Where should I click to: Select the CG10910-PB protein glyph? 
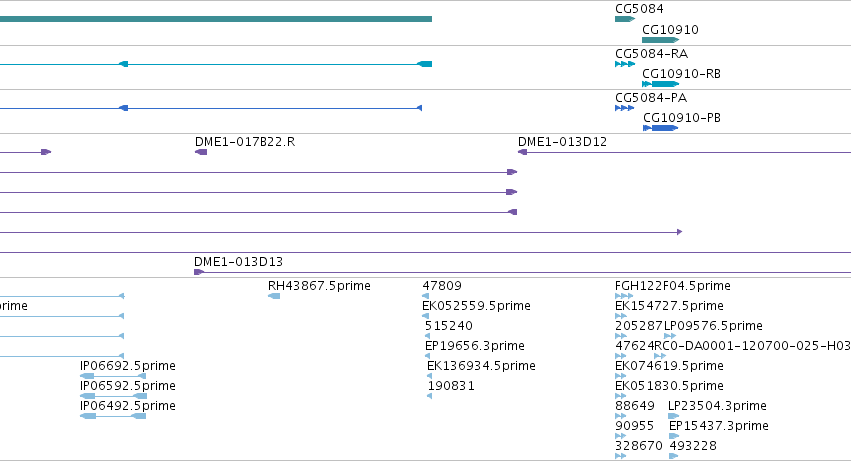coord(661,128)
